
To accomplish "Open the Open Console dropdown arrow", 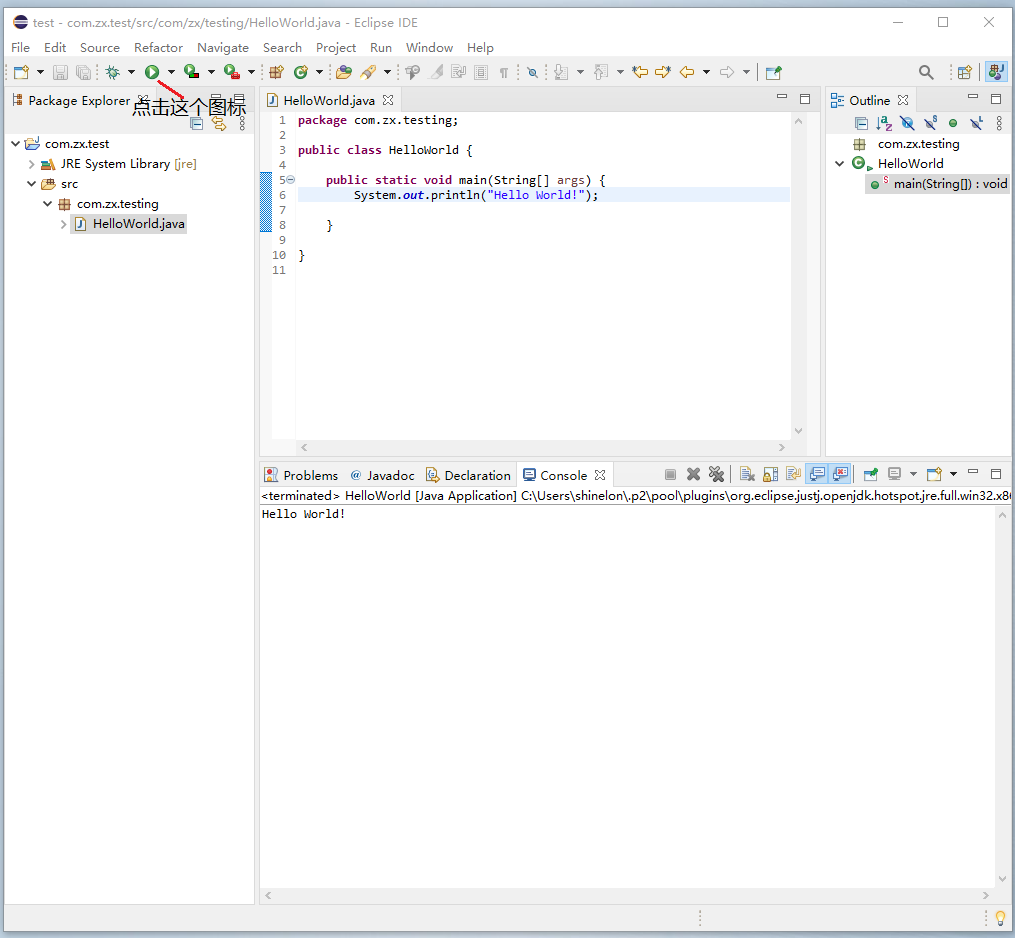I will (953, 475).
